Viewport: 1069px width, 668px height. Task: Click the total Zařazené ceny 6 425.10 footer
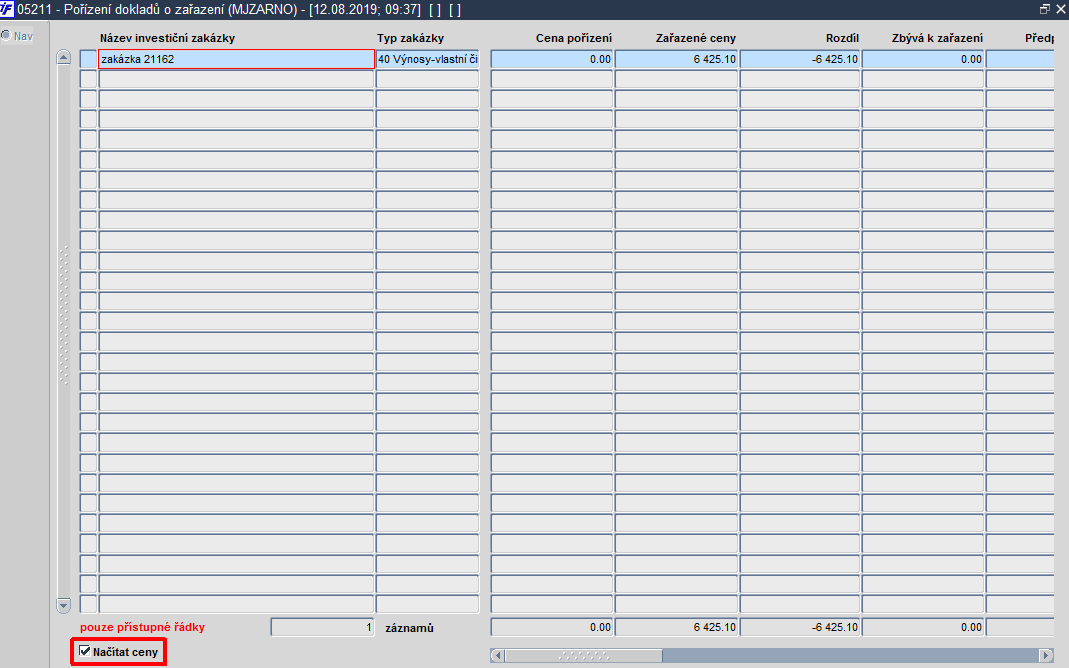676,627
